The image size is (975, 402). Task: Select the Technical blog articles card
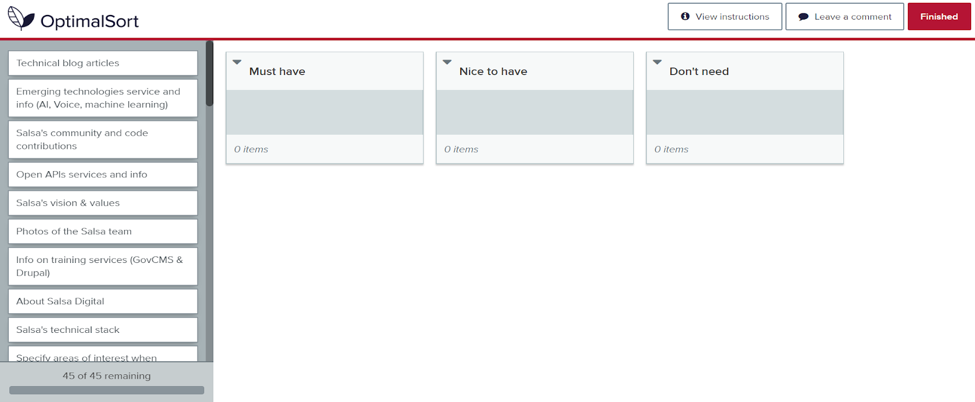click(x=103, y=63)
